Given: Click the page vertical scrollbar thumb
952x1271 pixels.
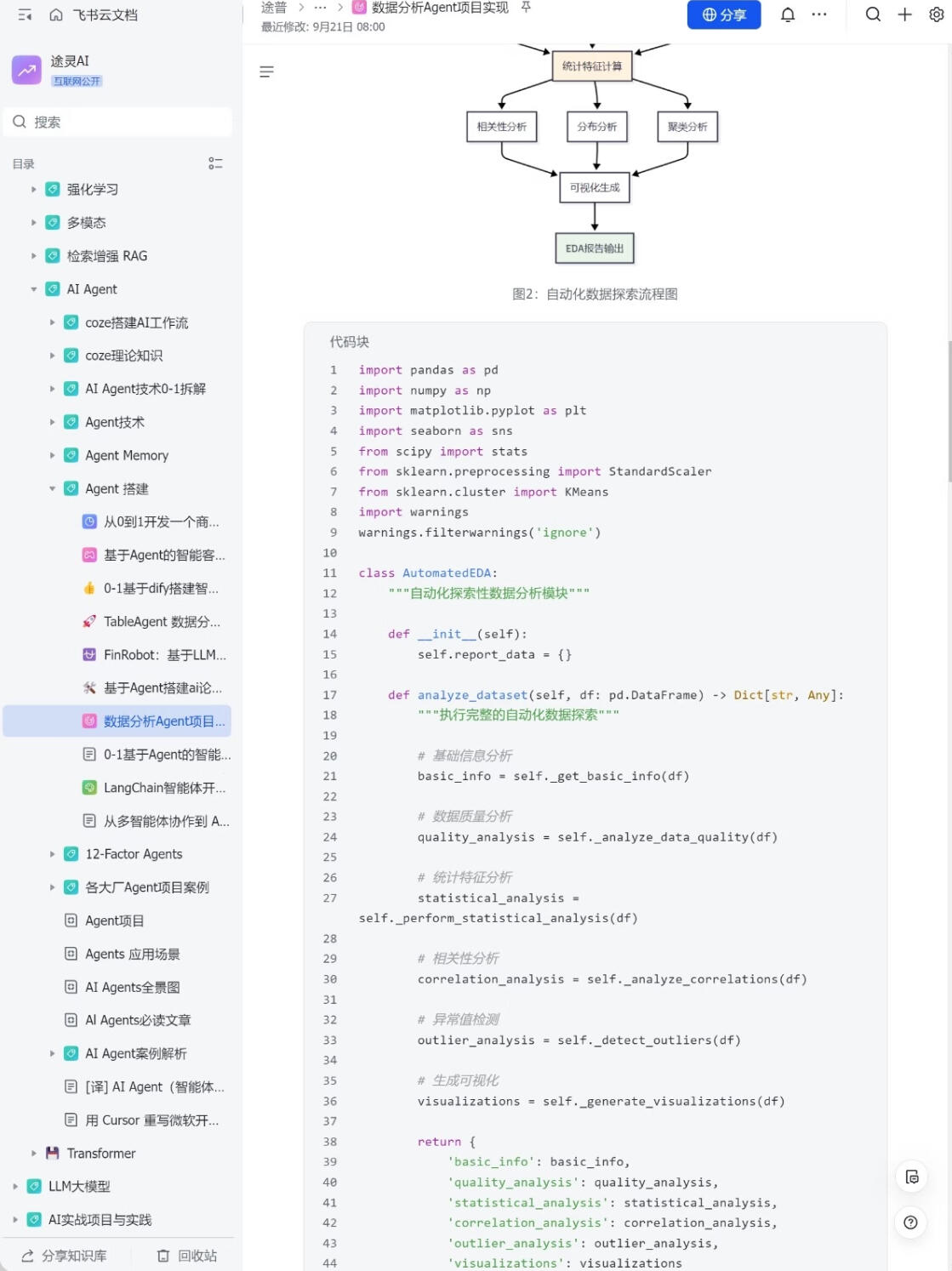Looking at the screenshot, I should [x=949, y=411].
